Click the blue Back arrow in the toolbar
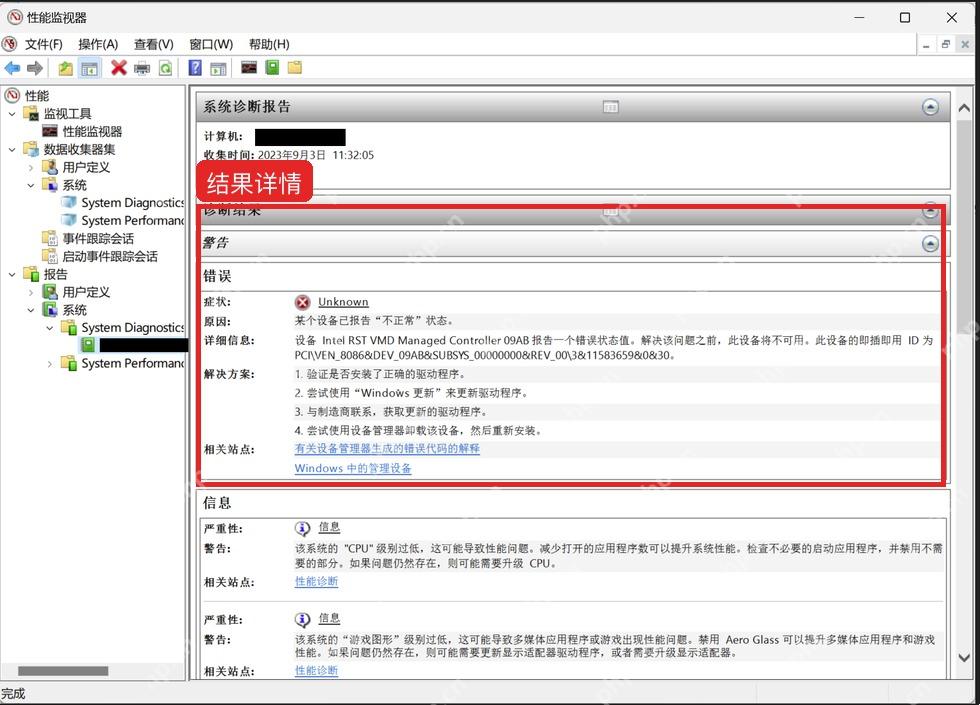 pos(12,68)
